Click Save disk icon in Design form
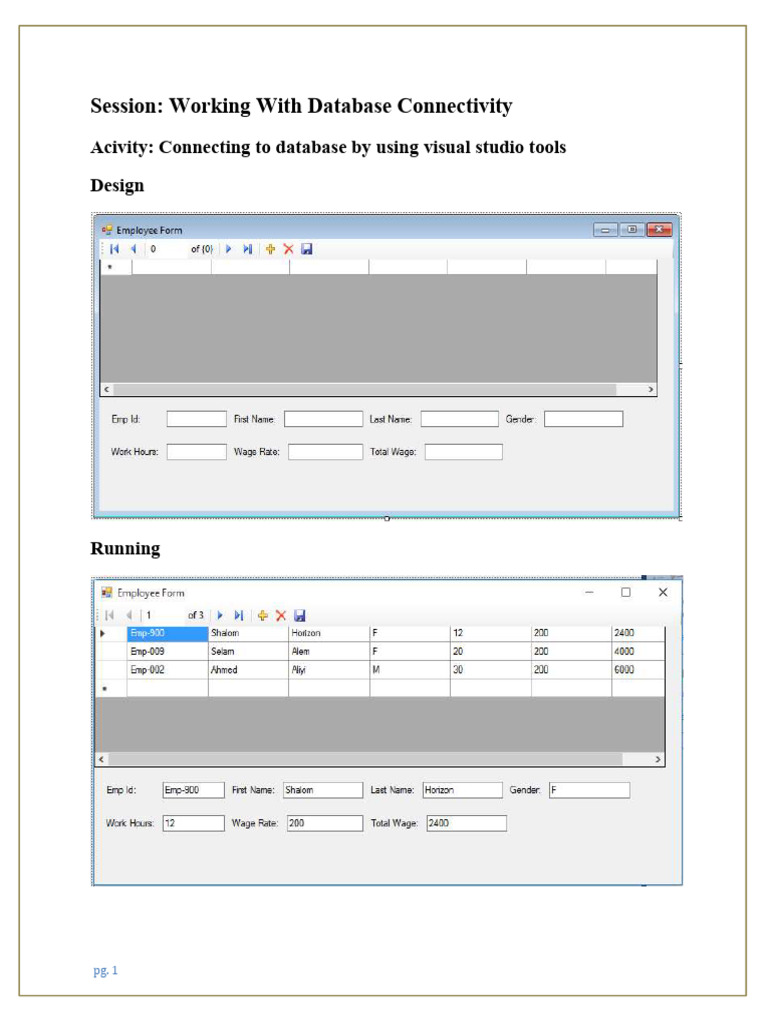This screenshot has height=1024, width=768. [x=307, y=249]
